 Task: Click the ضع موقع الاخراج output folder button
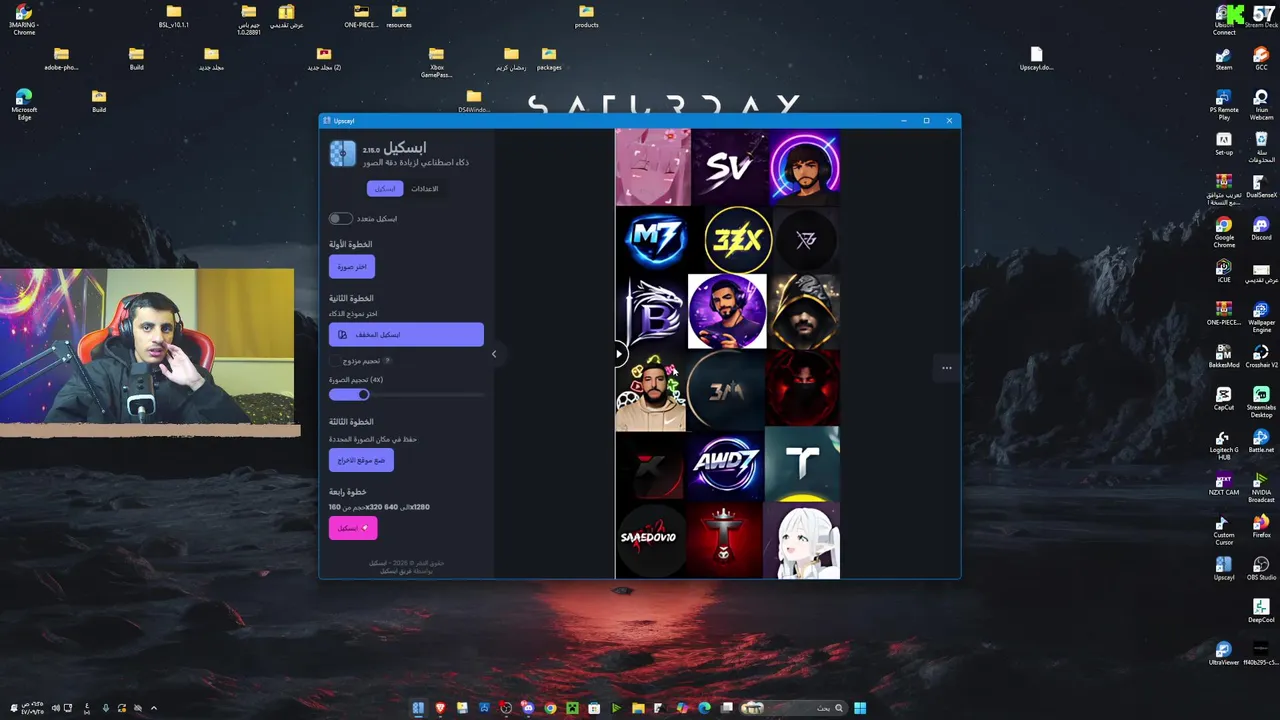click(x=361, y=460)
